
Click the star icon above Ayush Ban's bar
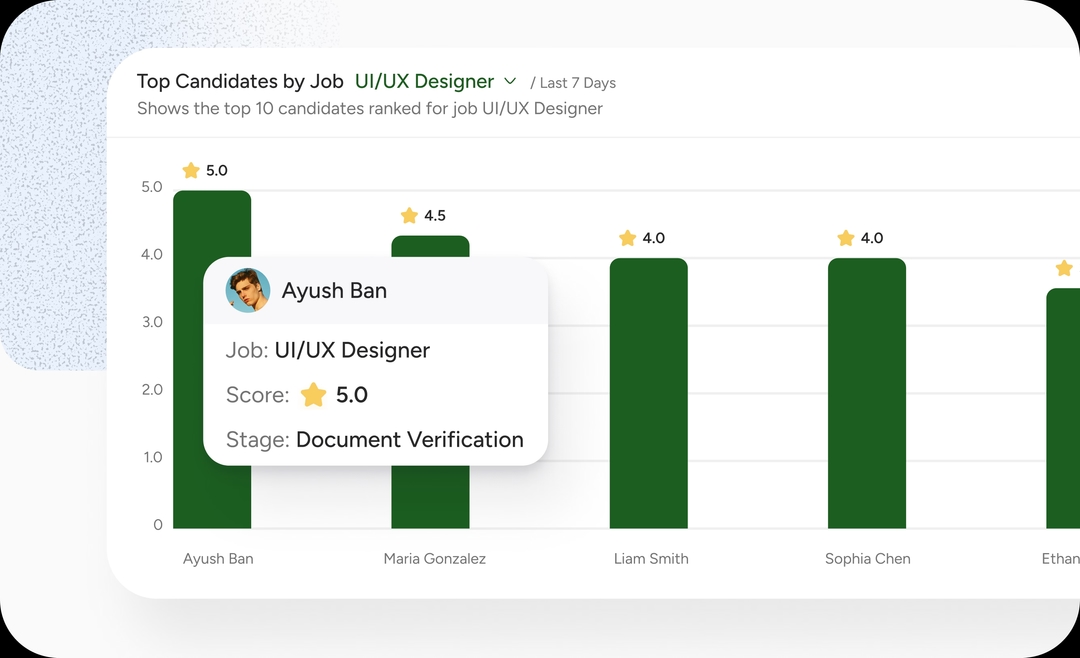191,171
